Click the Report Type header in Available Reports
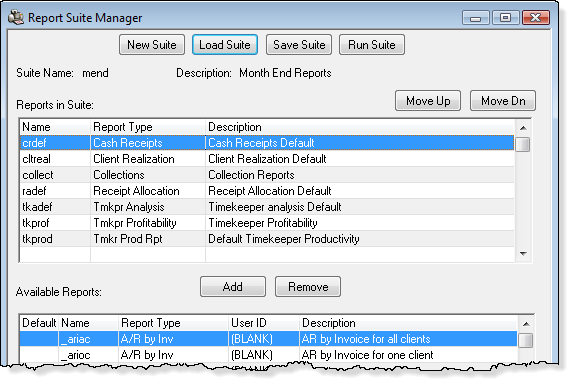Screen dimensions: 575x386 [x=173, y=323]
